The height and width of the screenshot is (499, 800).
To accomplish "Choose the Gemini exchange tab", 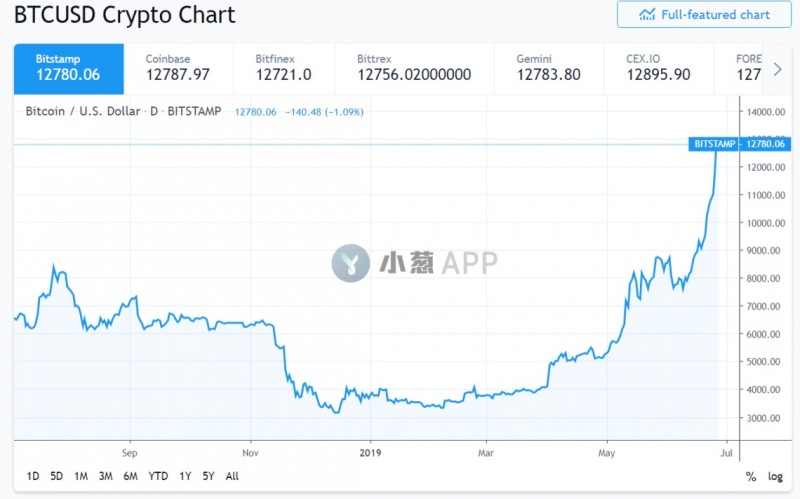I will 548,68.
